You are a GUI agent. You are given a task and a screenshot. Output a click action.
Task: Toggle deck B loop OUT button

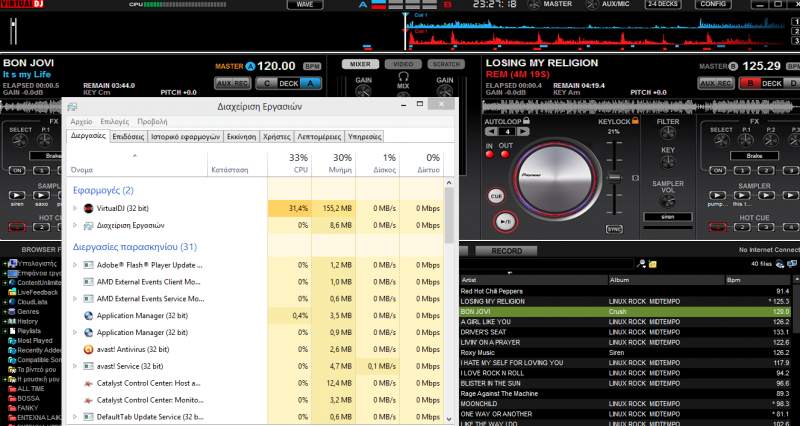pos(506,155)
